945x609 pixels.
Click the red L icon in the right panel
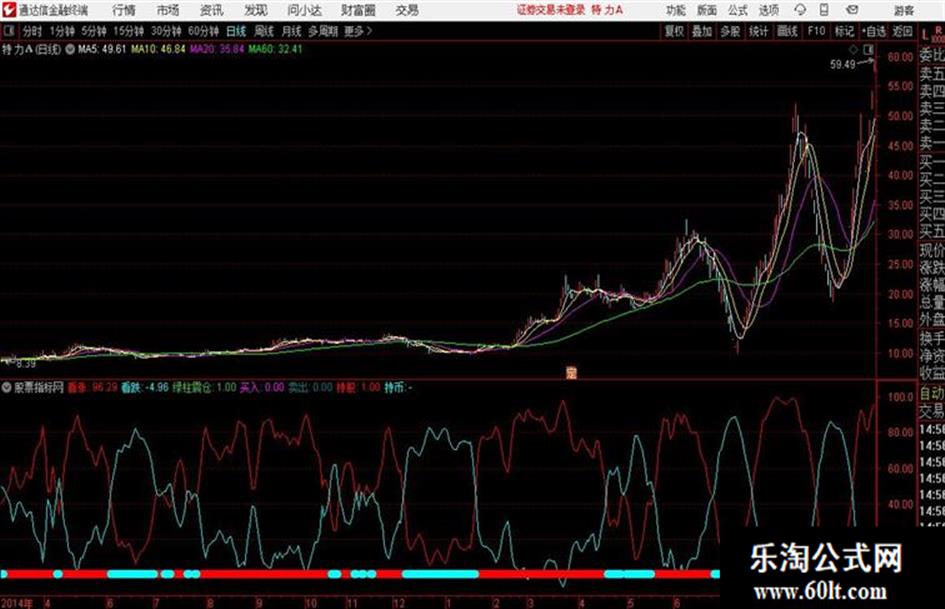[925, 35]
